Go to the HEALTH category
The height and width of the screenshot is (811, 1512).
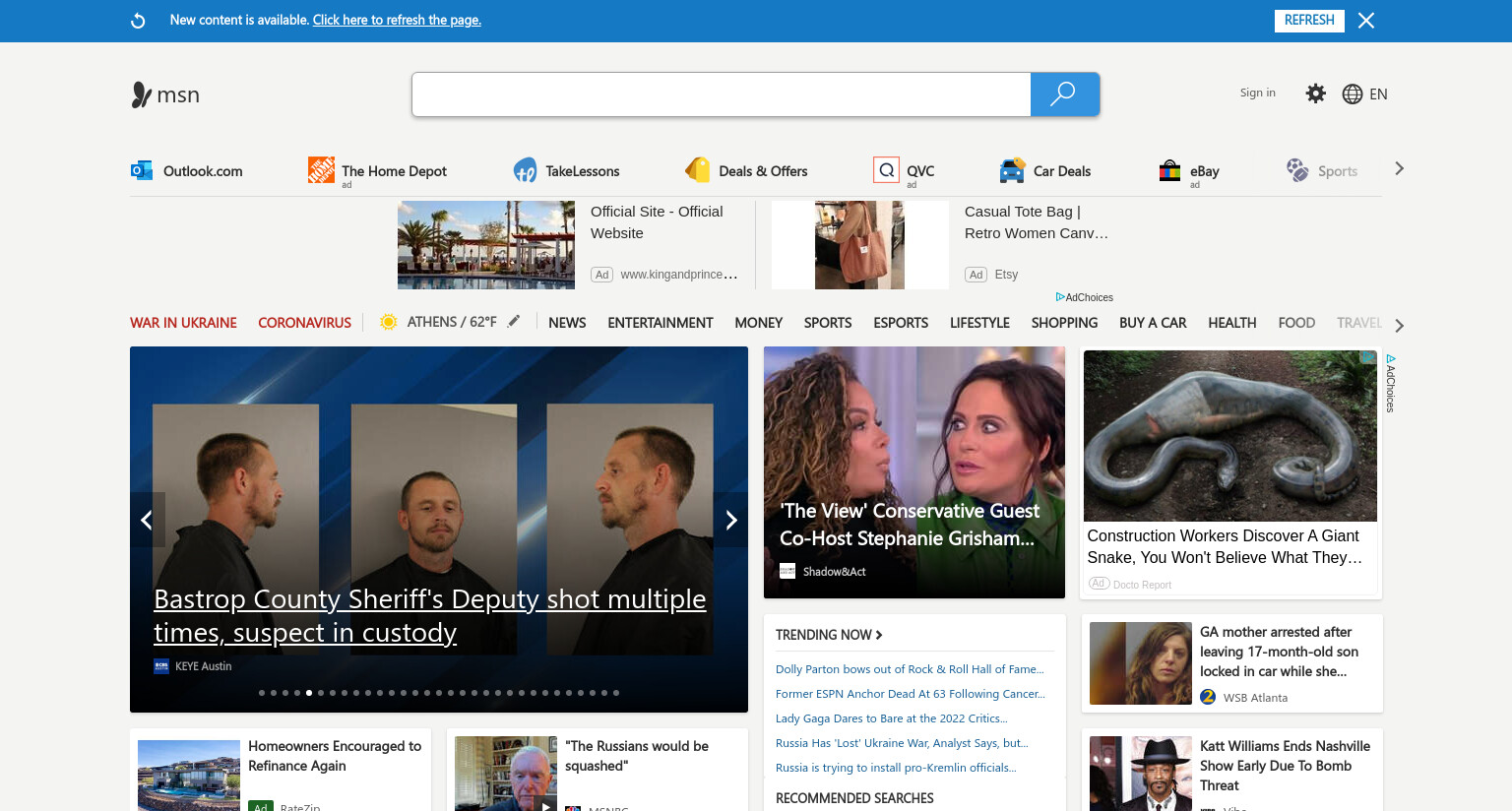[x=1231, y=323]
